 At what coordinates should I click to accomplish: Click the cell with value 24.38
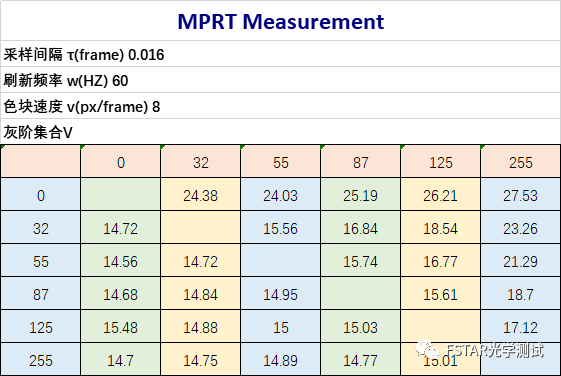pos(201,195)
